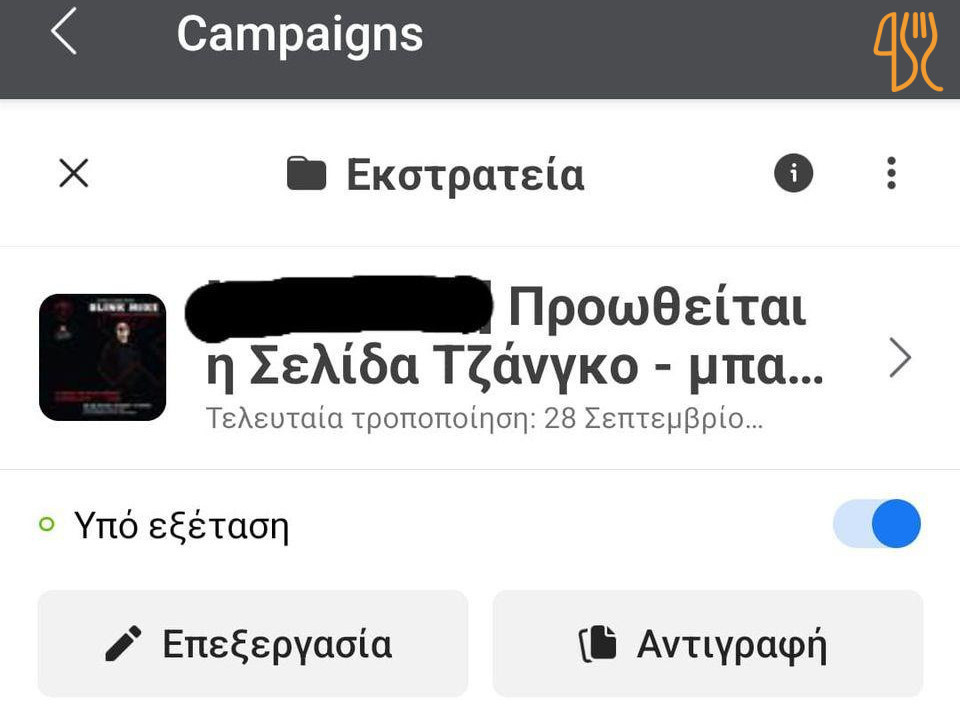
Task: Click the green status circle indicator
Action: (47, 524)
